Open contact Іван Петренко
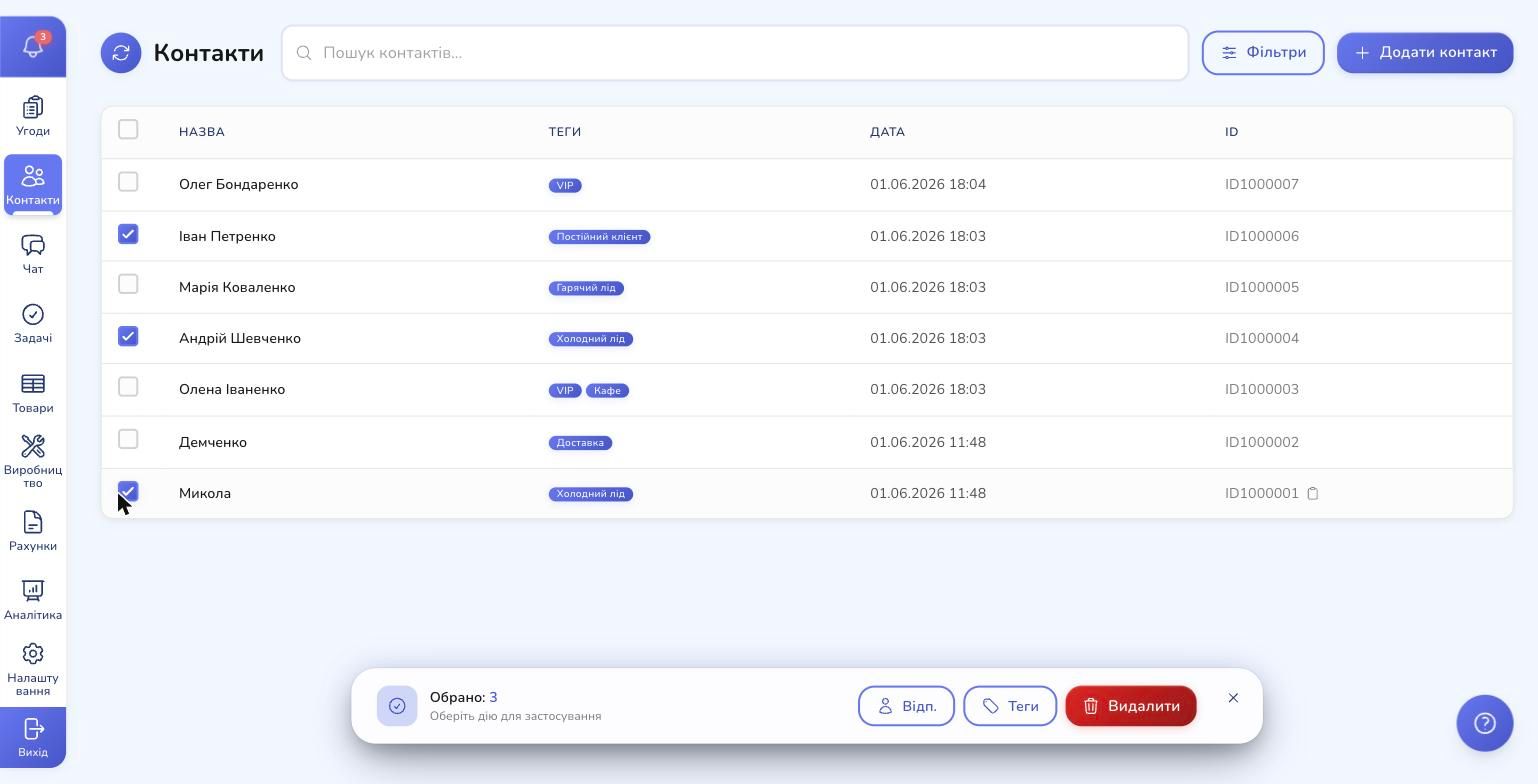Viewport: 1538px width, 784px height. point(227,236)
